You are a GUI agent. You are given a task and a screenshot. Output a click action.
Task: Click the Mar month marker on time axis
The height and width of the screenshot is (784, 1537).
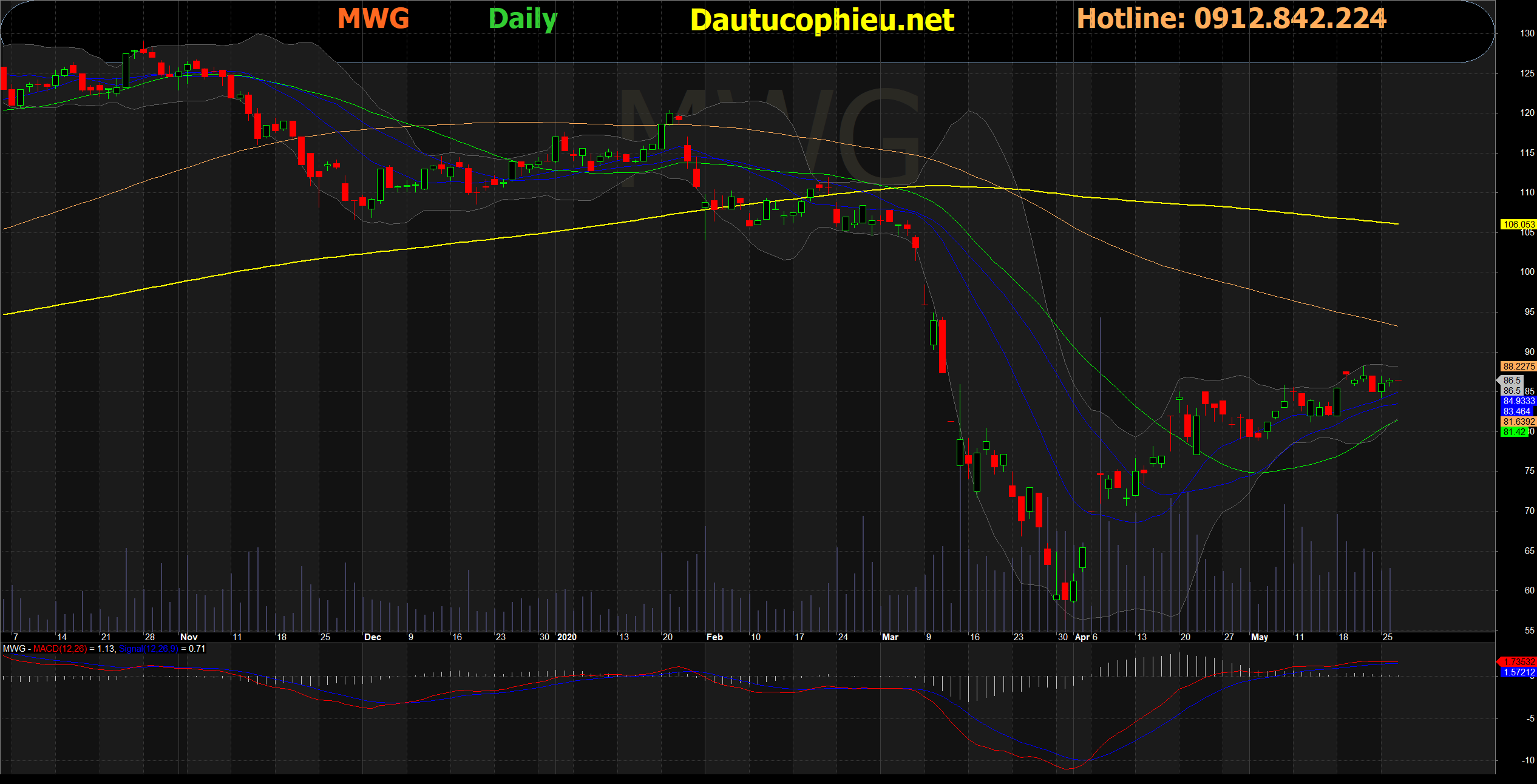(x=890, y=637)
